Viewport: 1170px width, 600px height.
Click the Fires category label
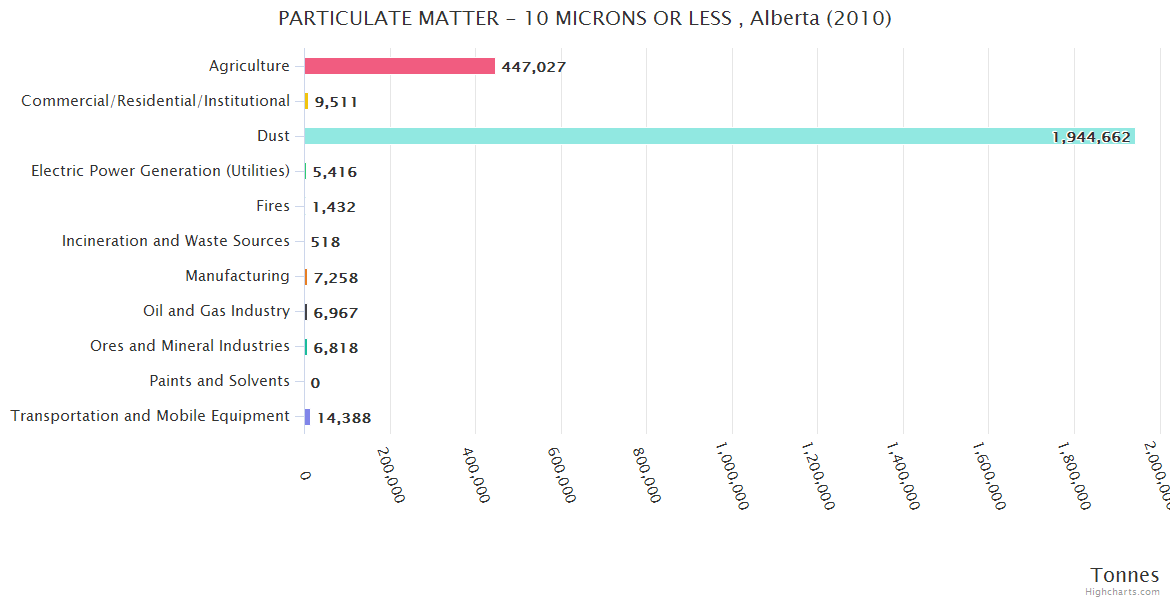(272, 206)
